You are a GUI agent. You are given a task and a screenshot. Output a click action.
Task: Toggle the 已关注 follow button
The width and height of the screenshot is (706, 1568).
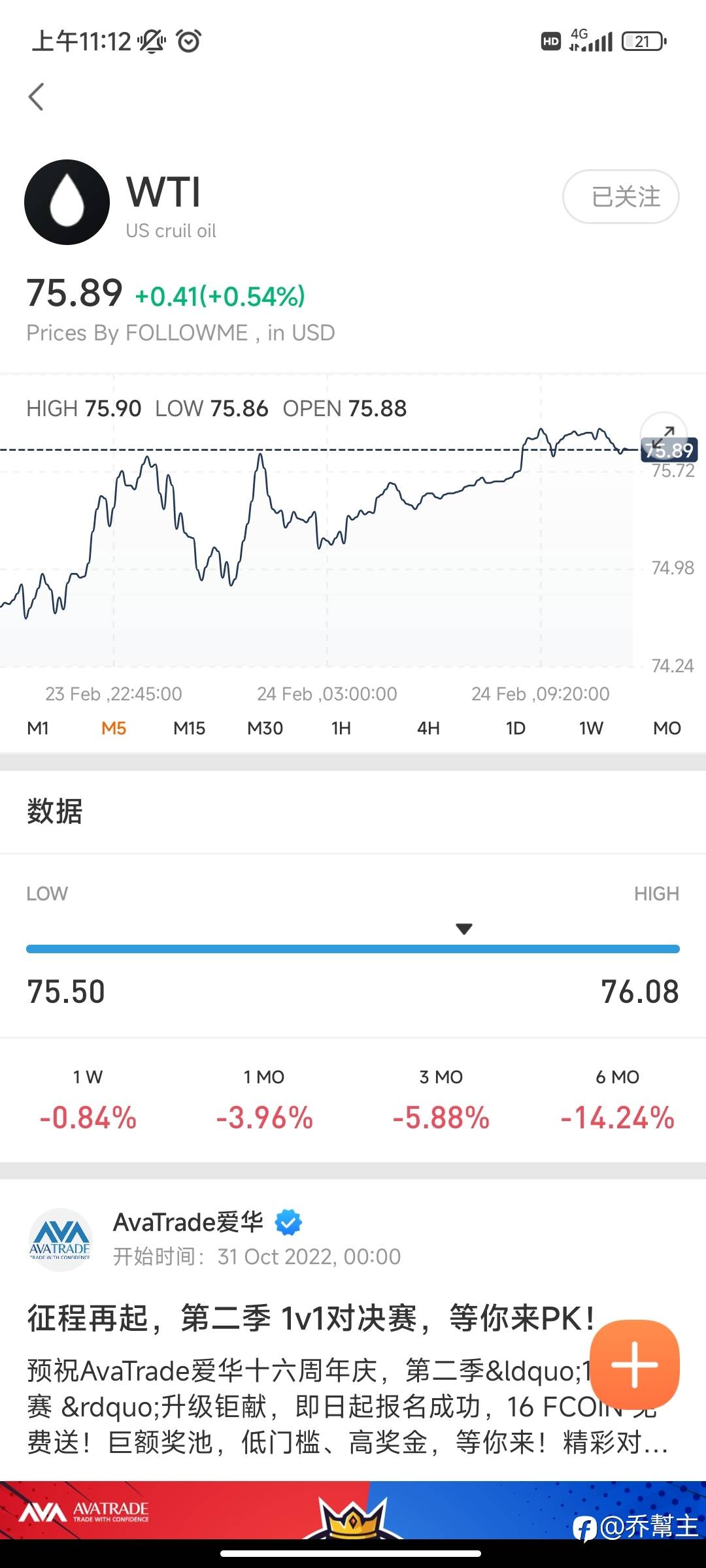(x=620, y=197)
